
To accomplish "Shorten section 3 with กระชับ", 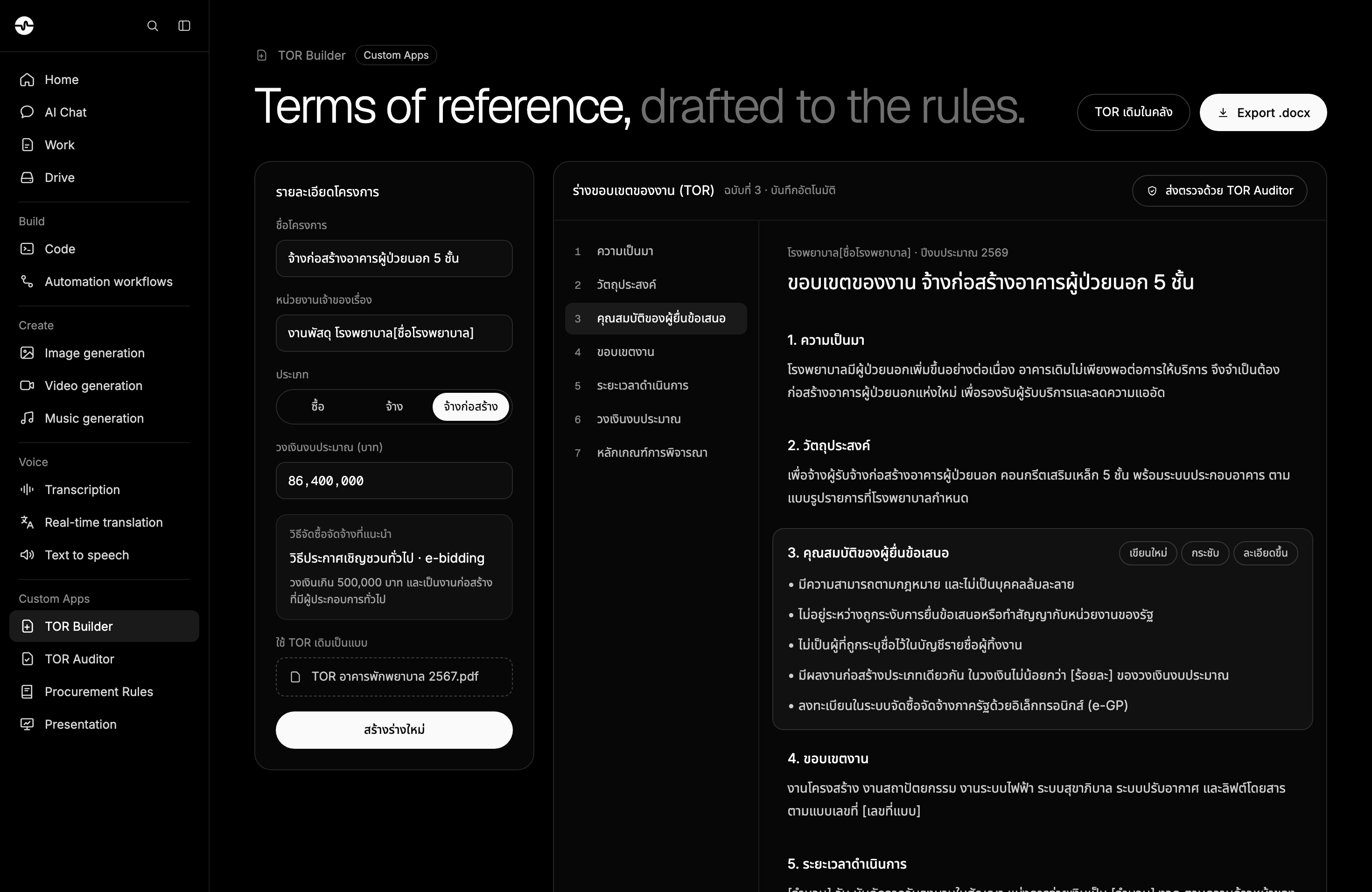I will point(1205,553).
